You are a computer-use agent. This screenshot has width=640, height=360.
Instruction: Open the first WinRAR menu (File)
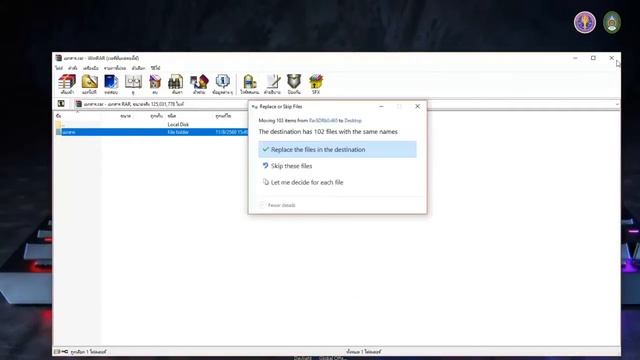point(59,68)
